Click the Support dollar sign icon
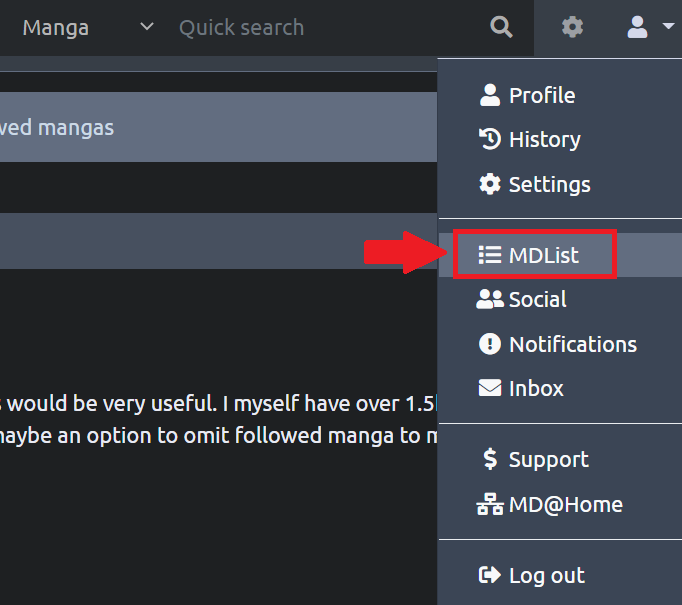 coord(490,459)
